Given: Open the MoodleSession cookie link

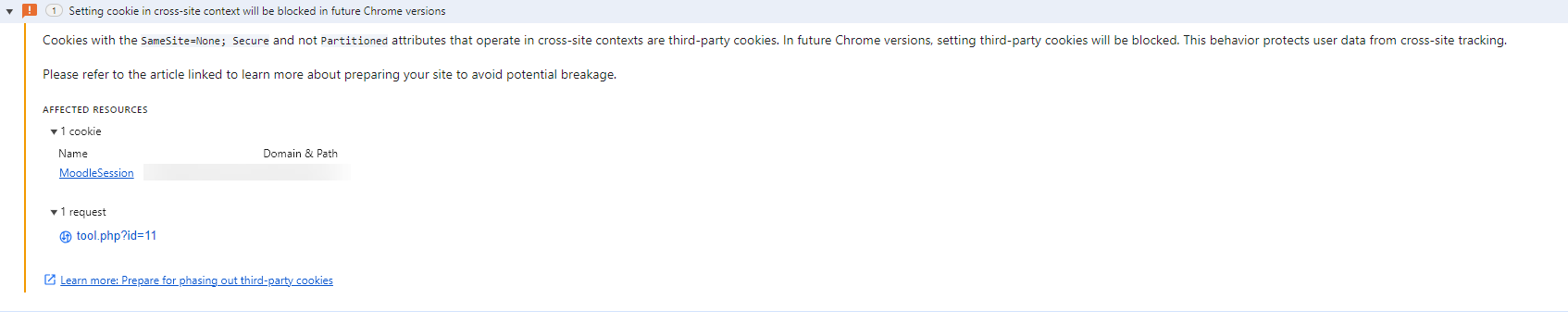Looking at the screenshot, I should pyautogui.click(x=96, y=173).
